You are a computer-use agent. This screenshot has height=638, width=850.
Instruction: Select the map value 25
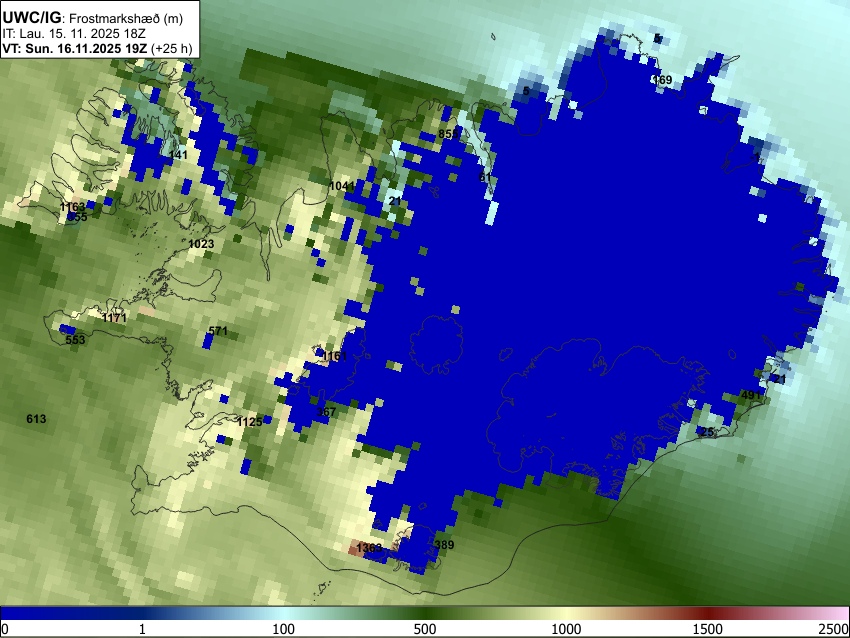coord(707,431)
